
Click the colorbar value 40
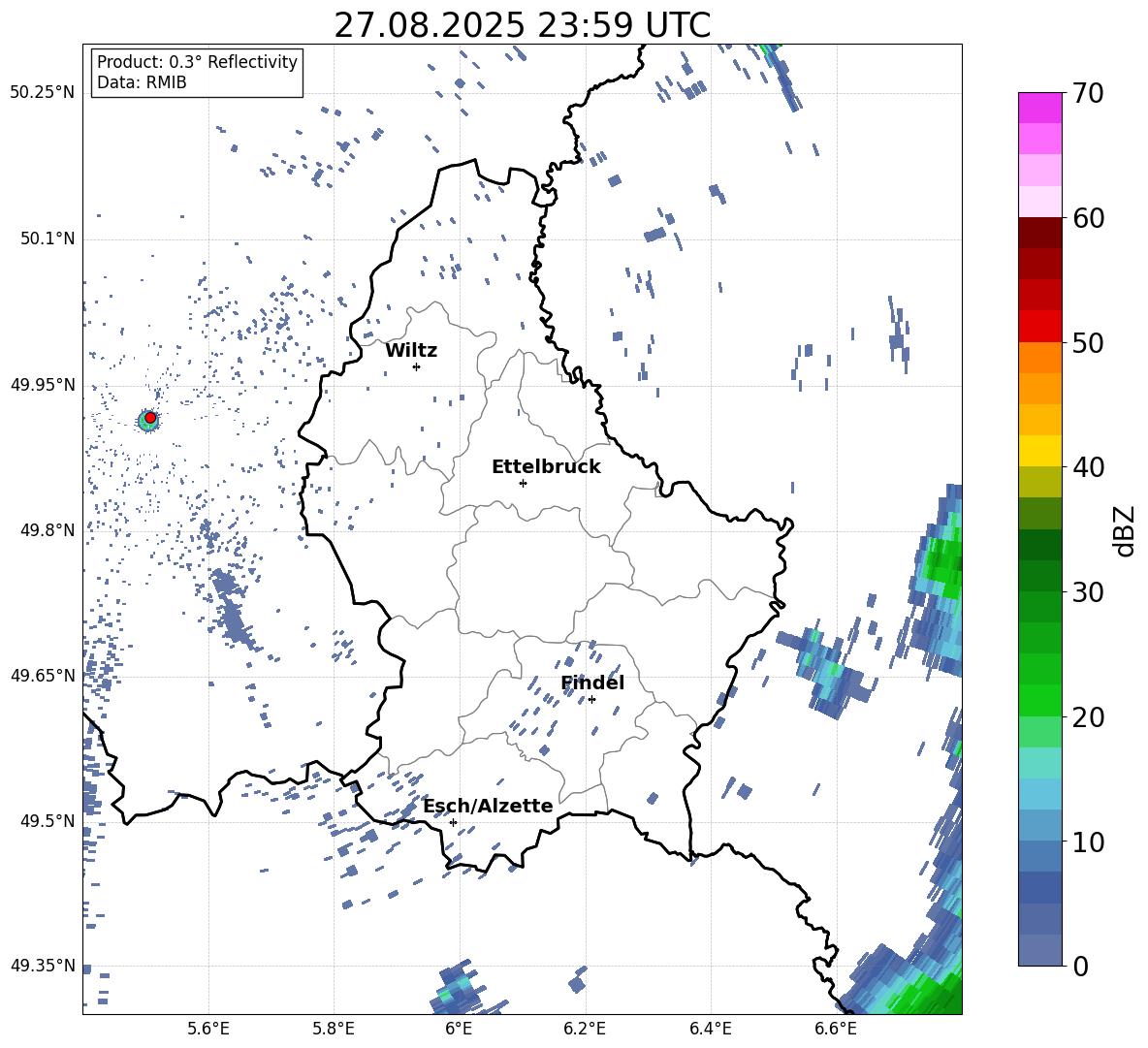pos(1087,467)
